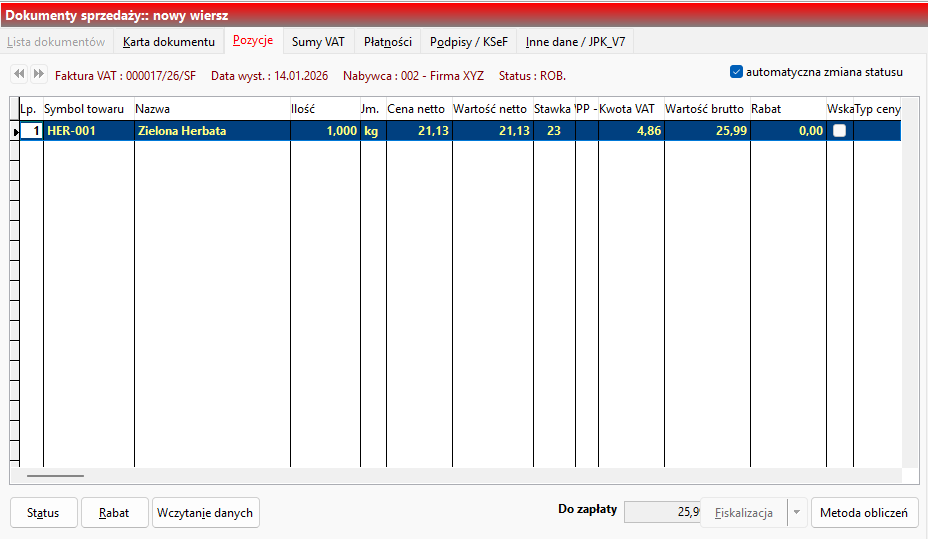Viewport: 928px width, 539px height.
Task: Click the Rabat button
Action: tap(114, 513)
